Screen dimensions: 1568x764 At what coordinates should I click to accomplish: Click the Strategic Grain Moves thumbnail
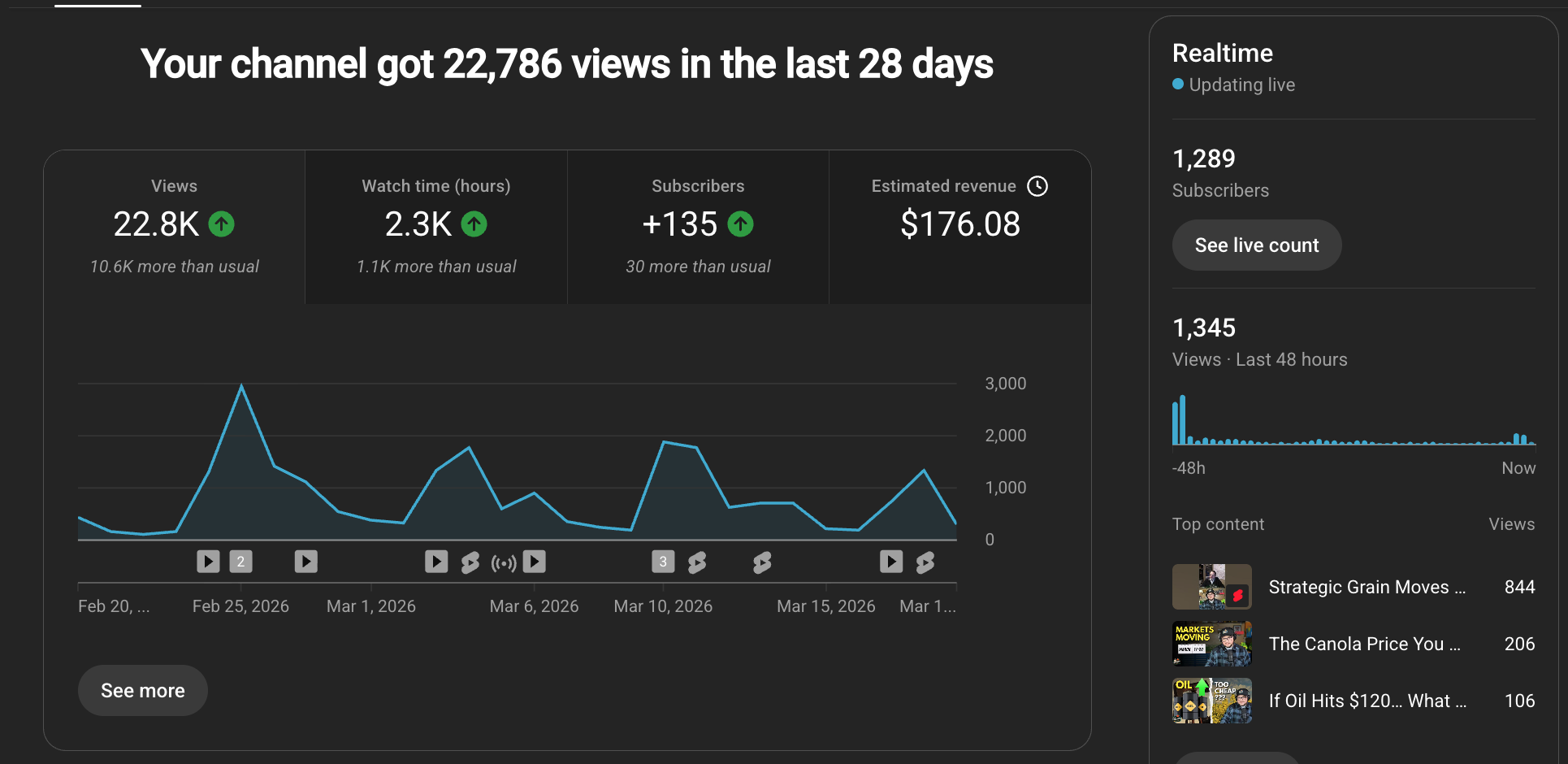click(1211, 587)
